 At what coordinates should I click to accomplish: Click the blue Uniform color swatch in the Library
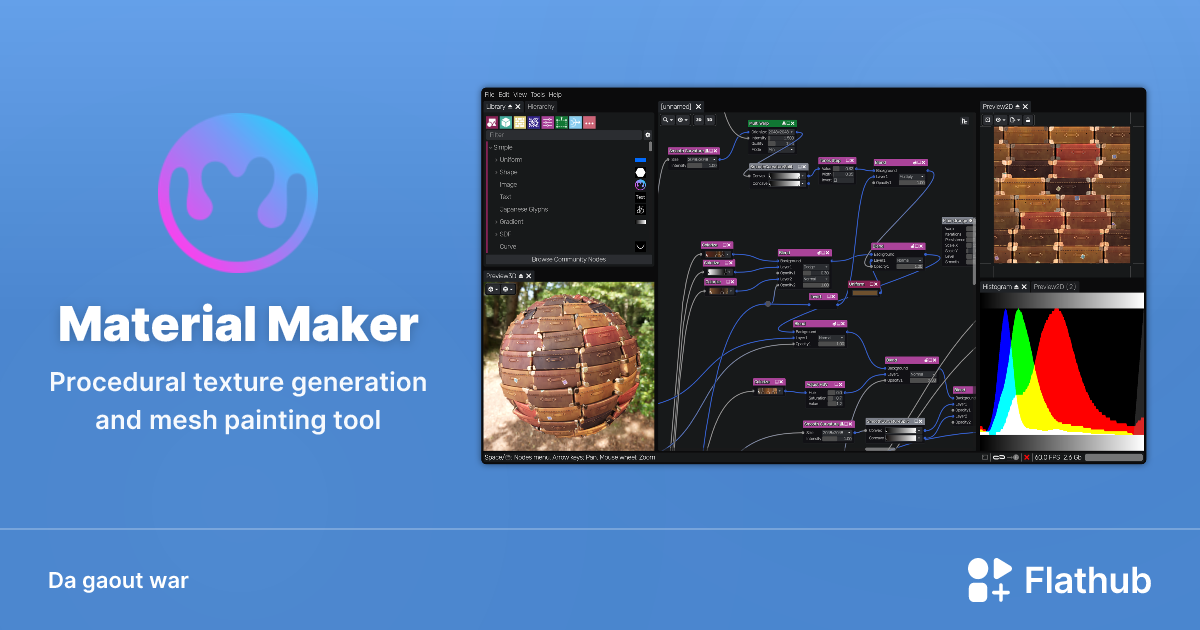coord(640,160)
